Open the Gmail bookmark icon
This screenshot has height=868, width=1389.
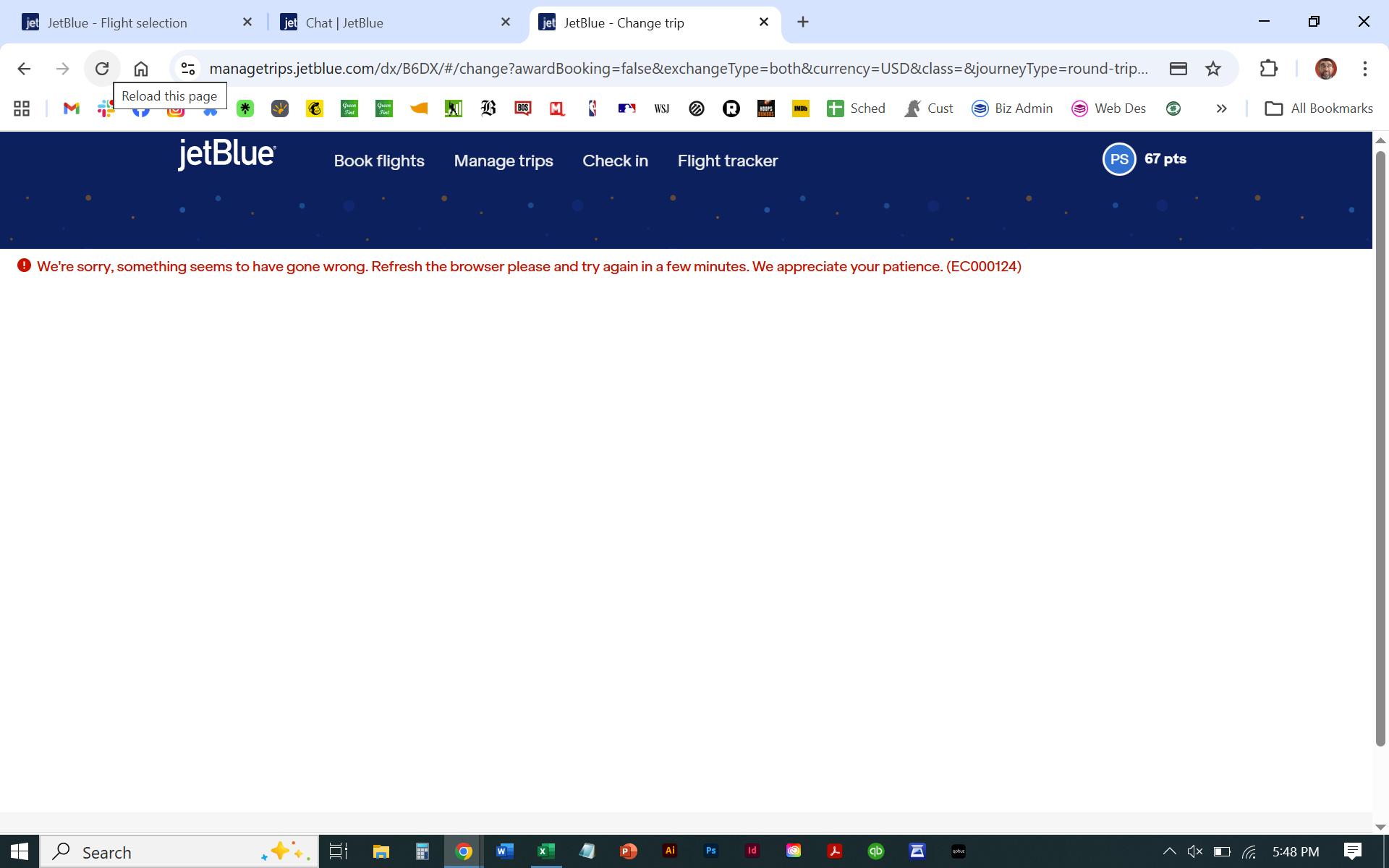71,109
